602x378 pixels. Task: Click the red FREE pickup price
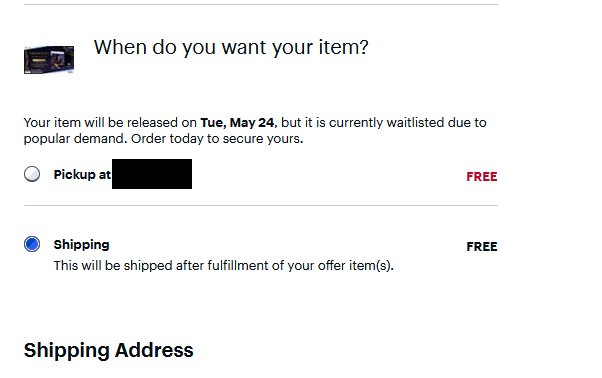482,177
